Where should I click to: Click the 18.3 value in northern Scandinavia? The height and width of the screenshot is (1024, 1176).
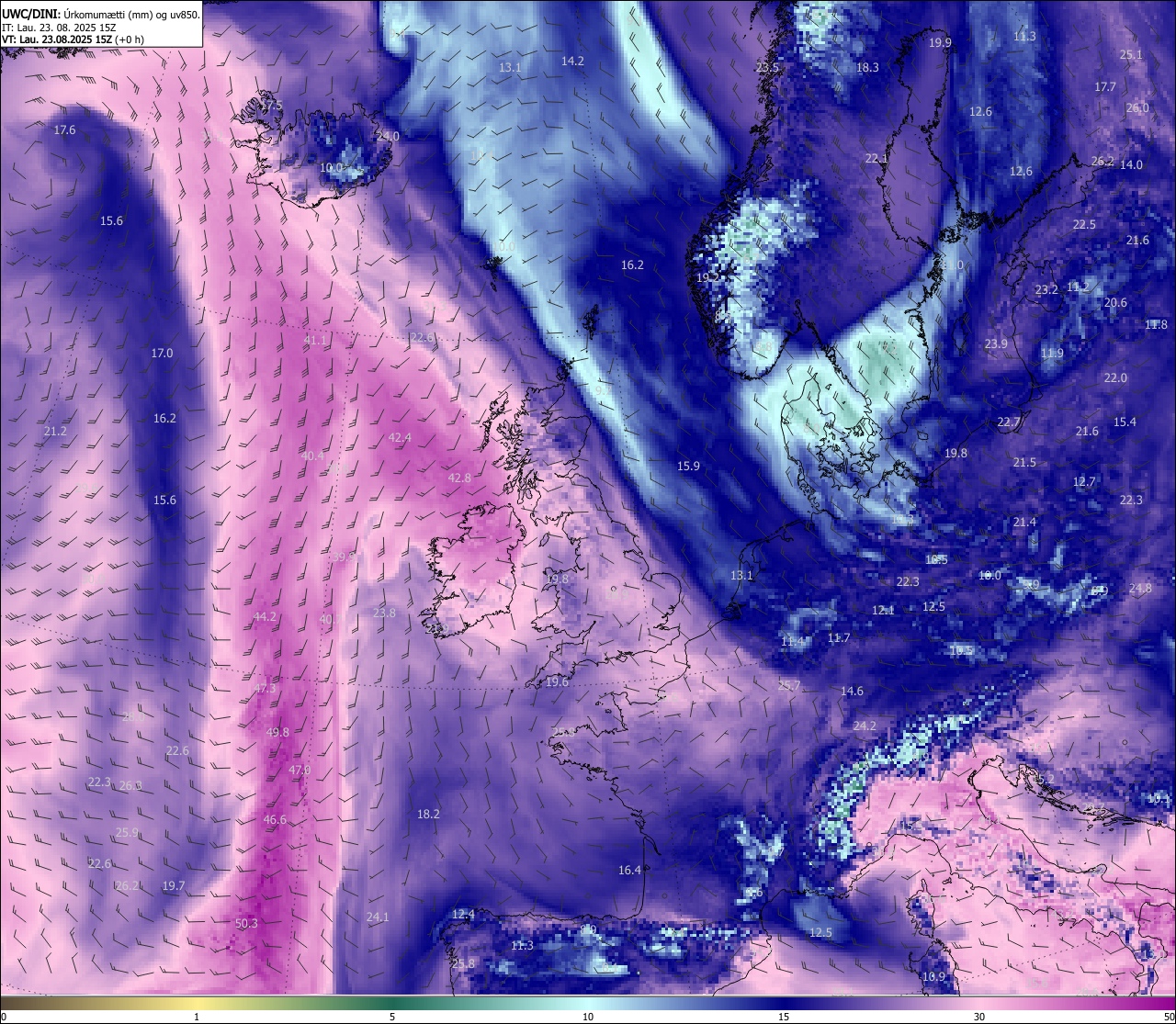pyautogui.click(x=867, y=68)
